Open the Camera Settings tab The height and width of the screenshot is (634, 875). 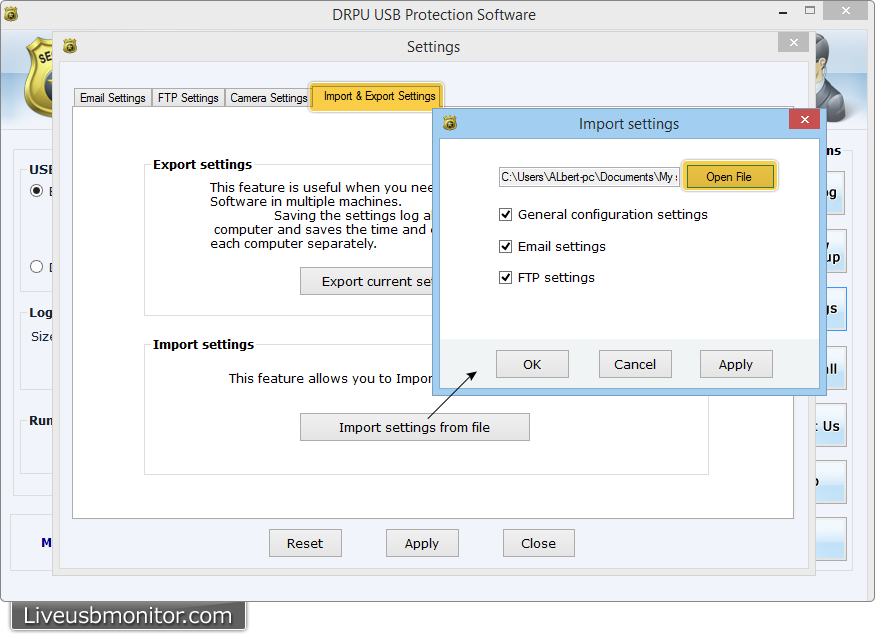(268, 98)
